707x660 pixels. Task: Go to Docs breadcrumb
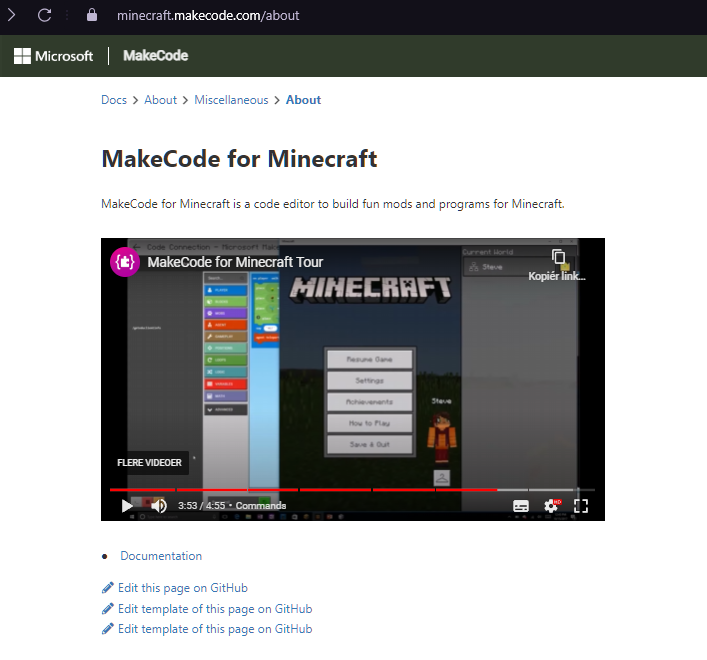coord(114,100)
